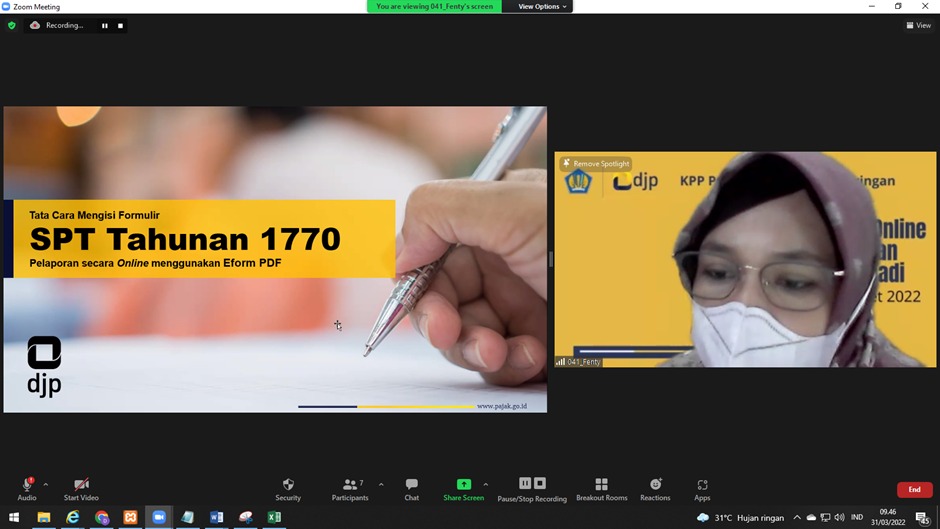Click the red End meeting button
The width and height of the screenshot is (940, 529).
(914, 489)
